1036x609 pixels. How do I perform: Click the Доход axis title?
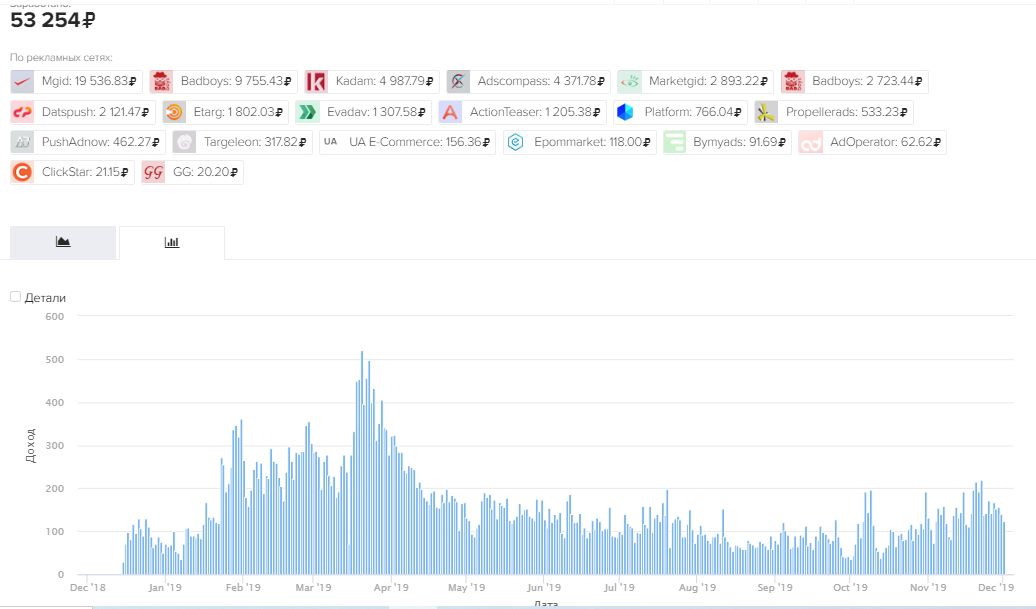(x=30, y=445)
